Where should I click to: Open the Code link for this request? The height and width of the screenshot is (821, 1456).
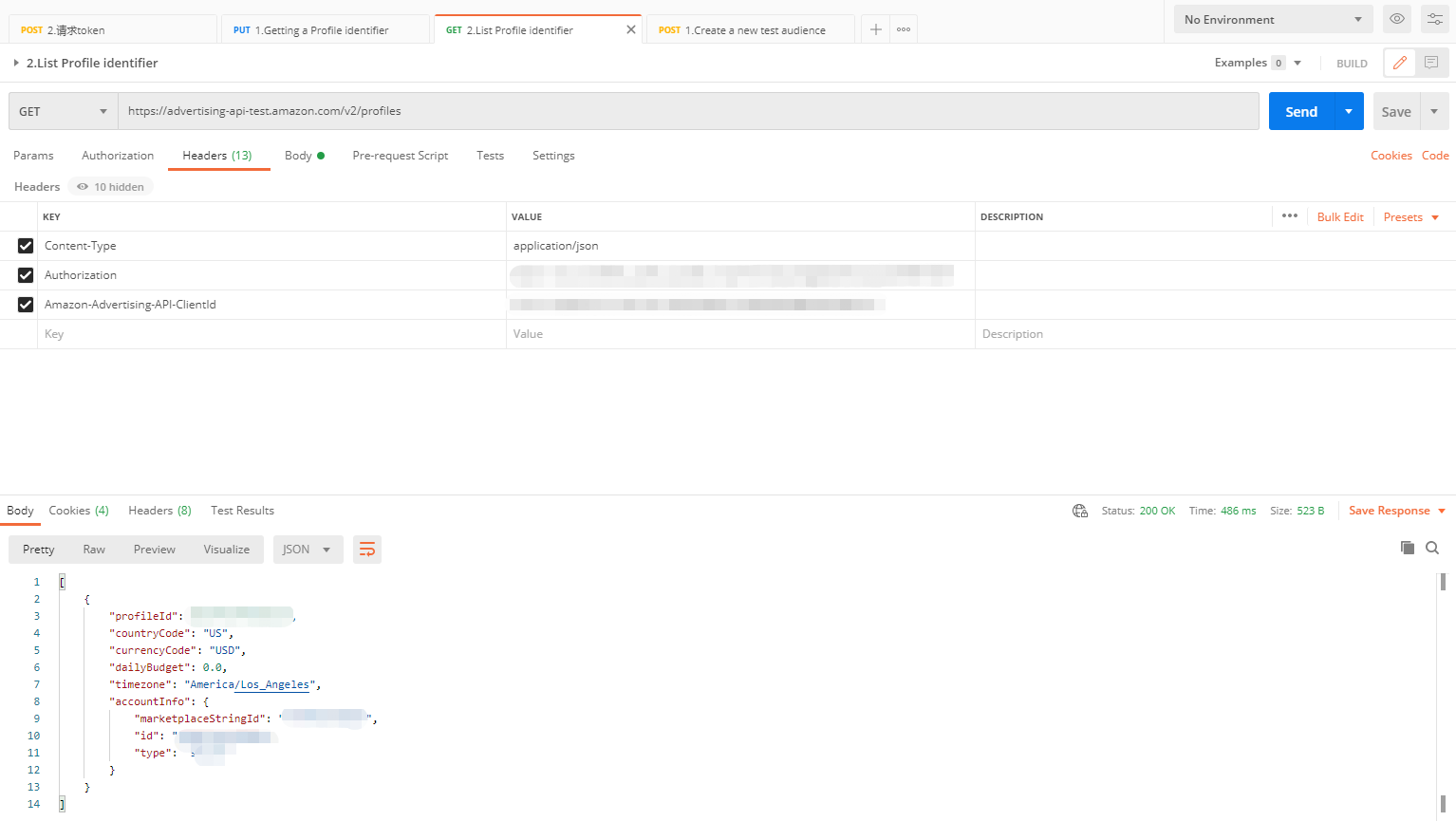click(1435, 155)
